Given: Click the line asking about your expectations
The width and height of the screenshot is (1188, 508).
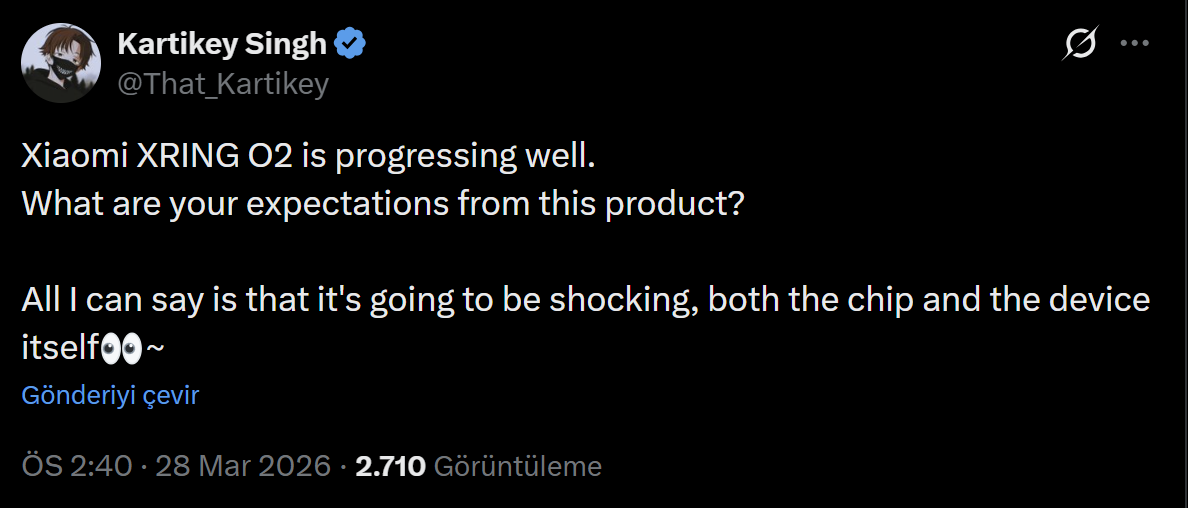Looking at the screenshot, I should 382,203.
